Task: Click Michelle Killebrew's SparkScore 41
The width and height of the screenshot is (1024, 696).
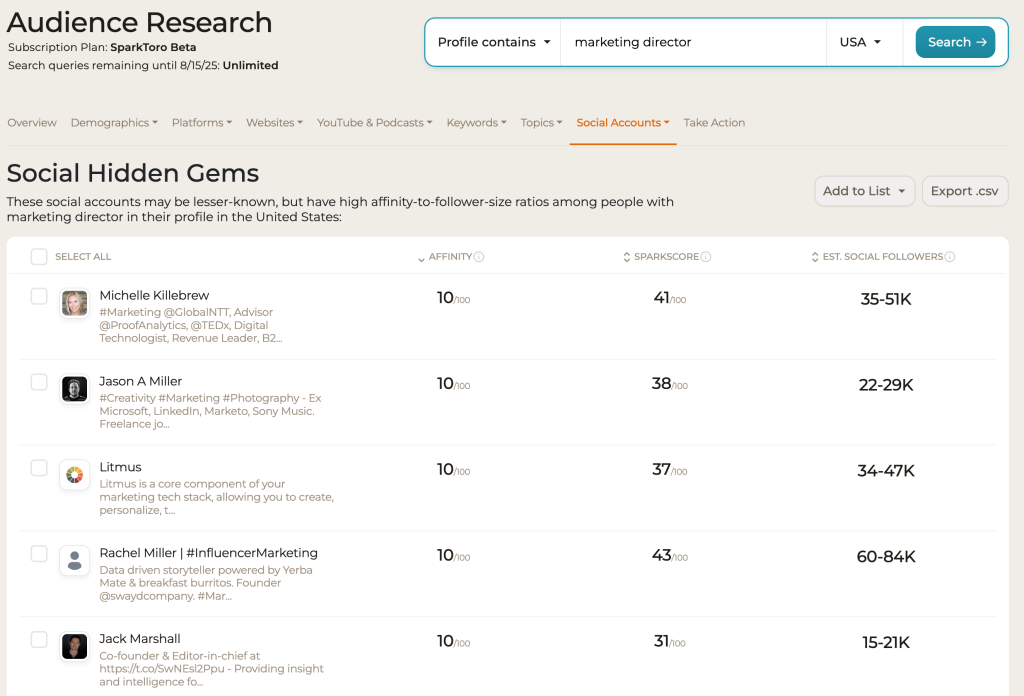Action: (669, 298)
